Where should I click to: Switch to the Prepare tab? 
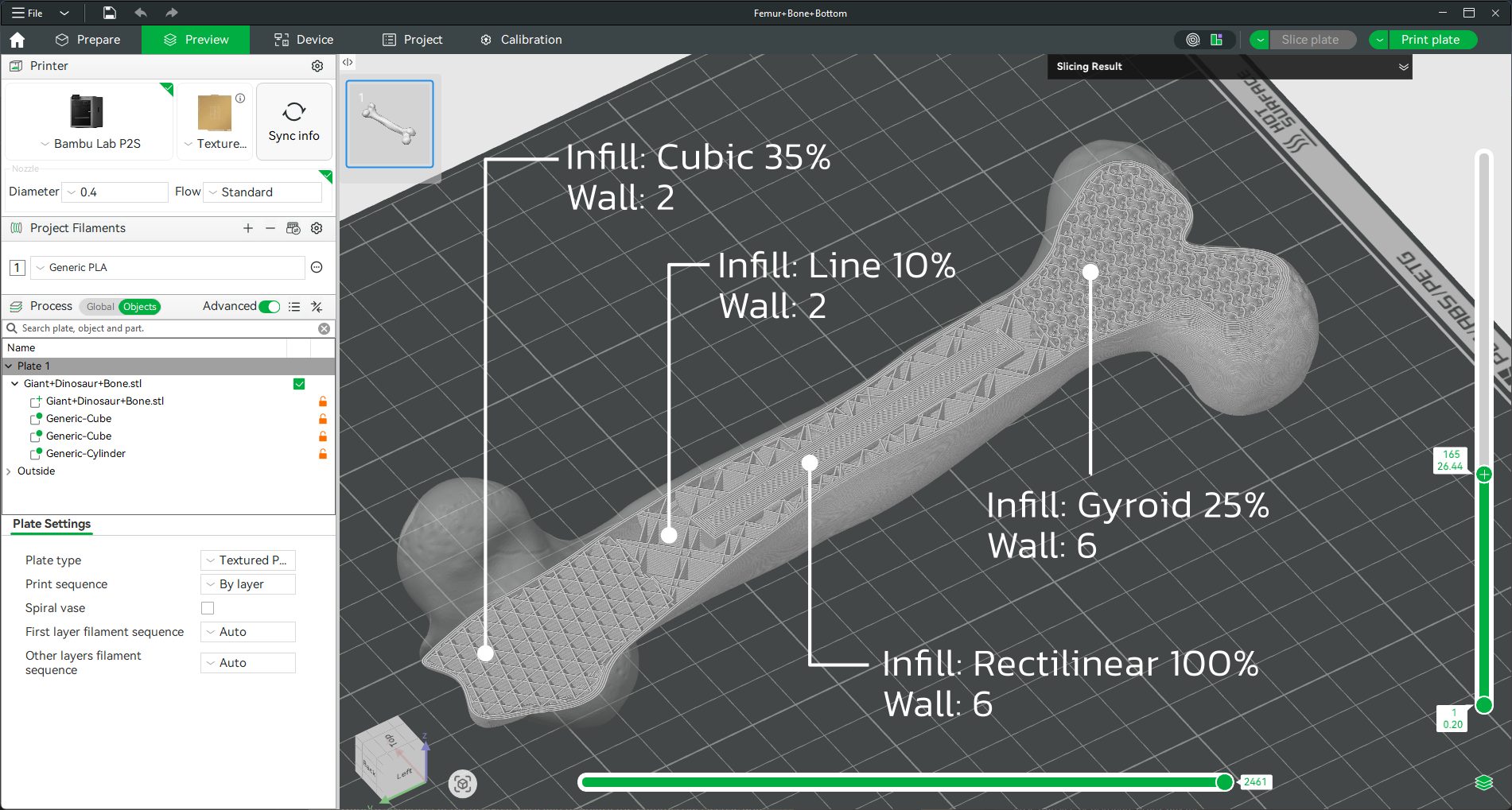(87, 40)
